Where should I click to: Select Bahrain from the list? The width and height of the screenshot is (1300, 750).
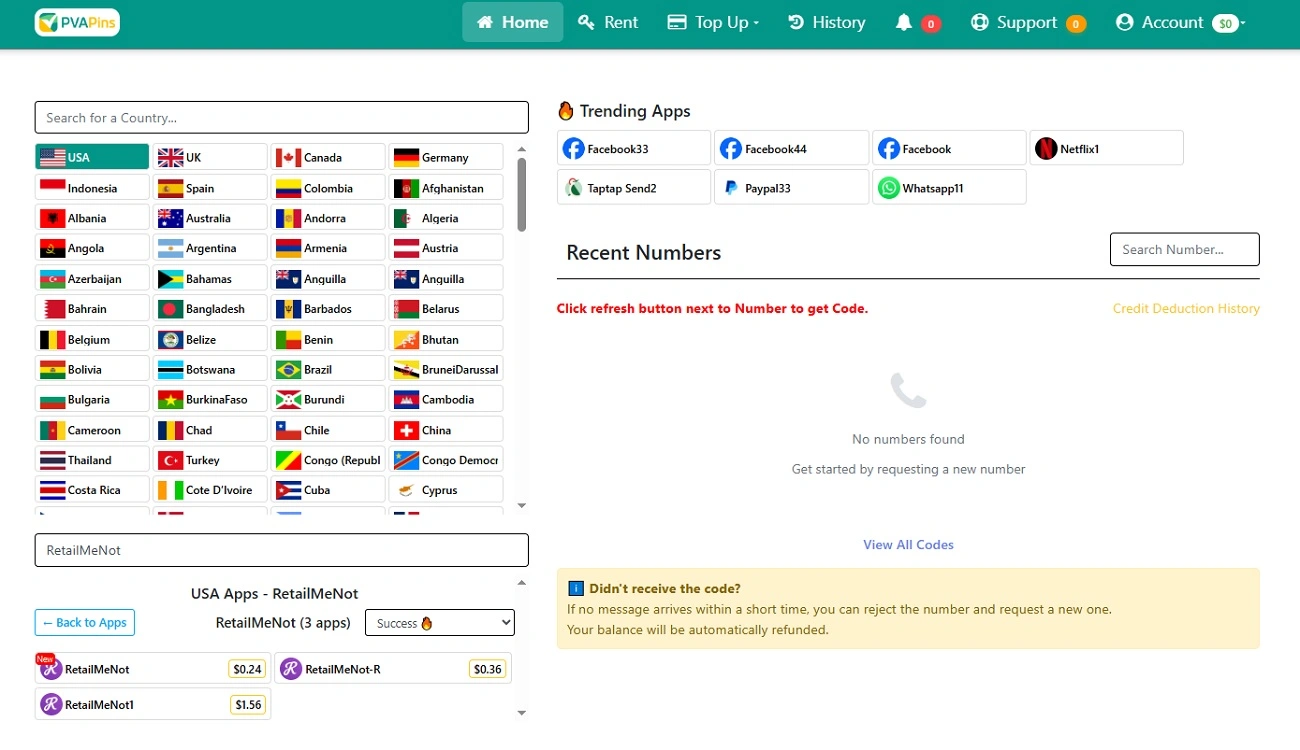[92, 309]
